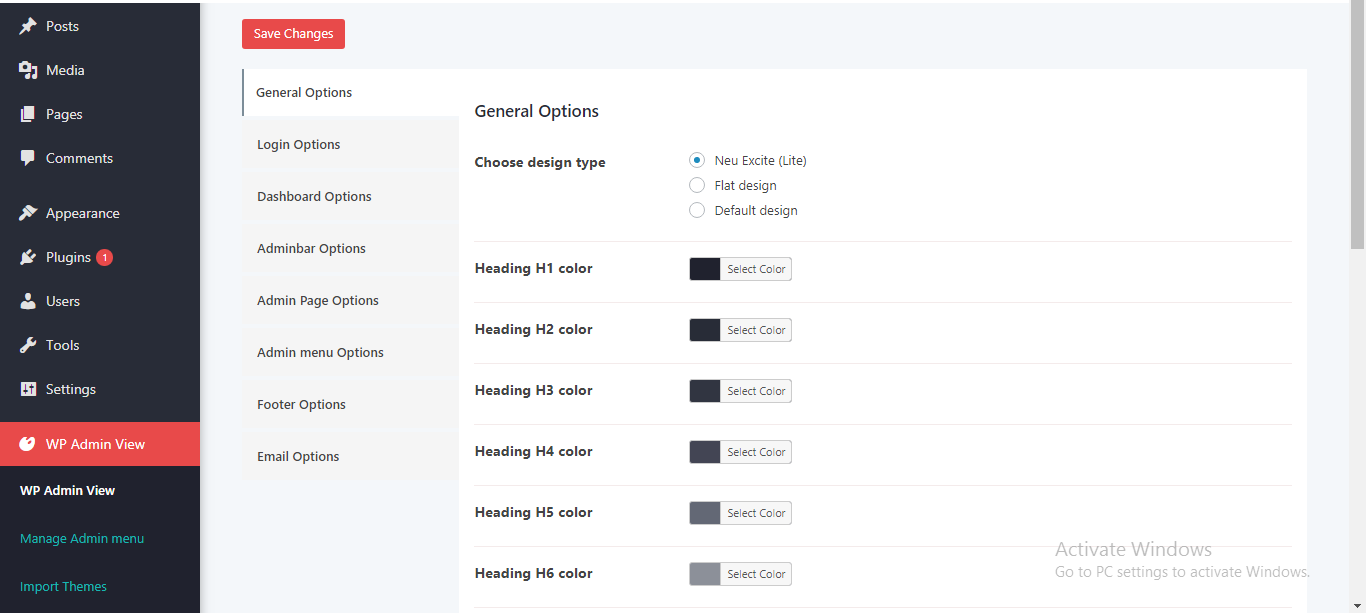Select Neu Excite (Lite) design type
Viewport: 1366px width, 613px height.
coord(697,160)
